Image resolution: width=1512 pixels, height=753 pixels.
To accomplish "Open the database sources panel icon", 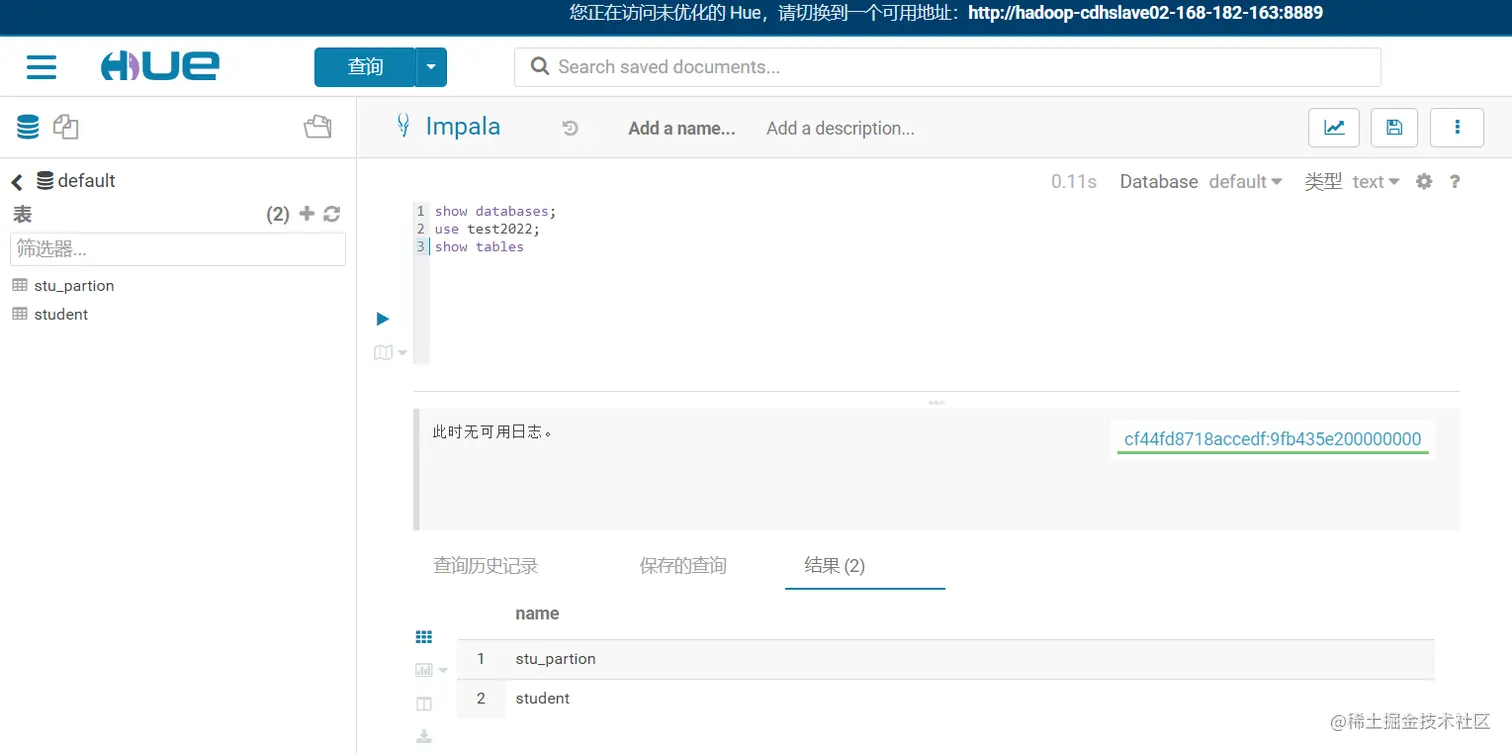I will click(28, 127).
